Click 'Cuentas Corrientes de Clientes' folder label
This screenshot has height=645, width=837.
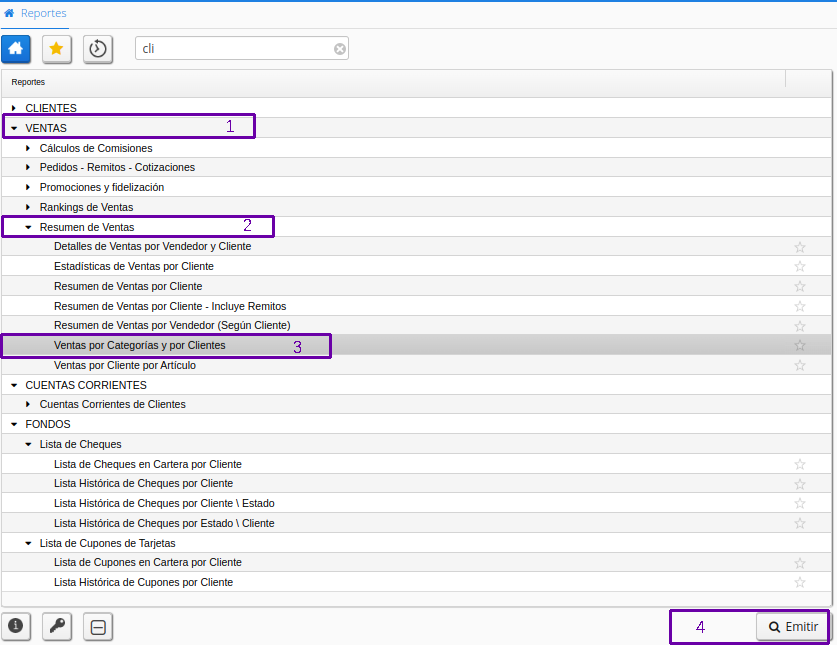[113, 404]
